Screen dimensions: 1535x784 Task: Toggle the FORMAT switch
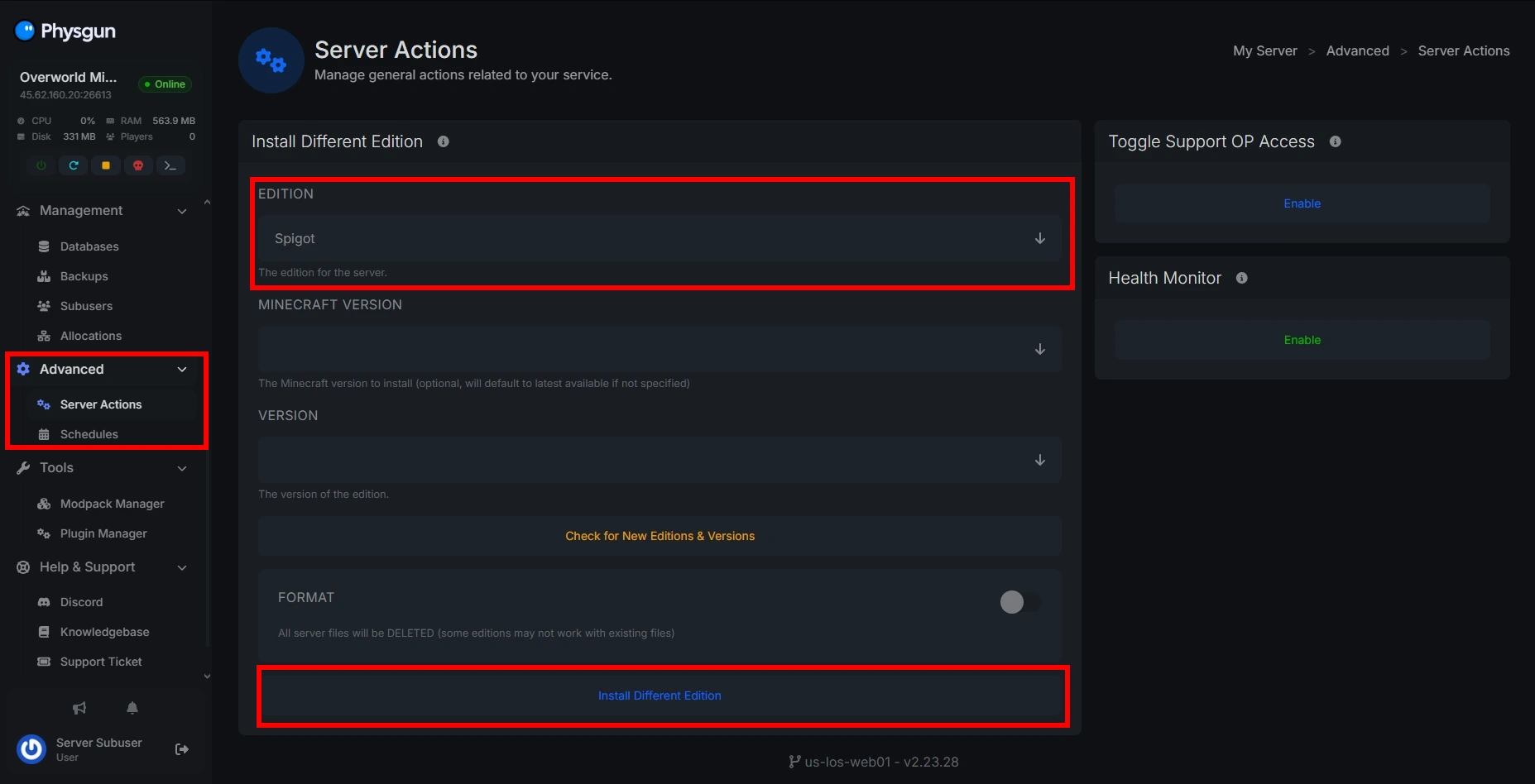pos(1019,602)
